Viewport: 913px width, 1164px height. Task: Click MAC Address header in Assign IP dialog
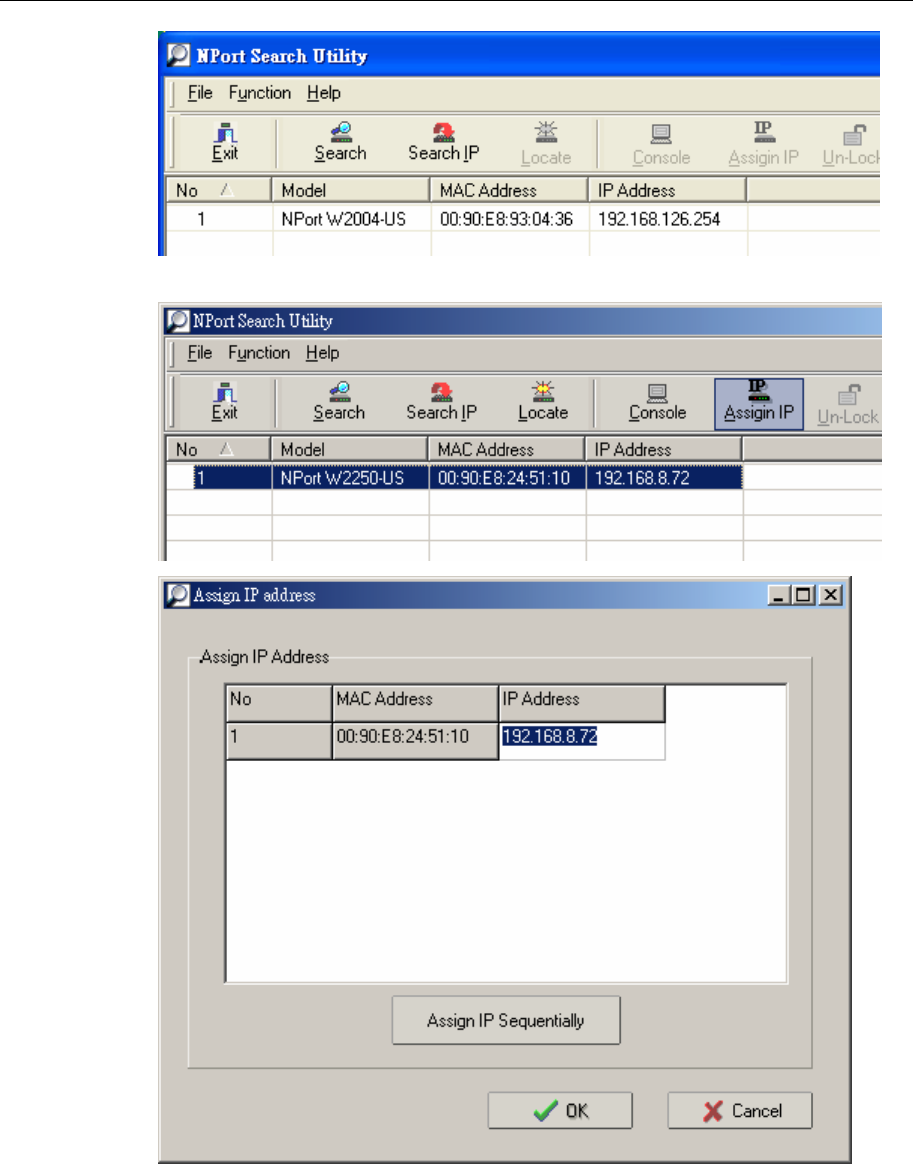click(415, 702)
